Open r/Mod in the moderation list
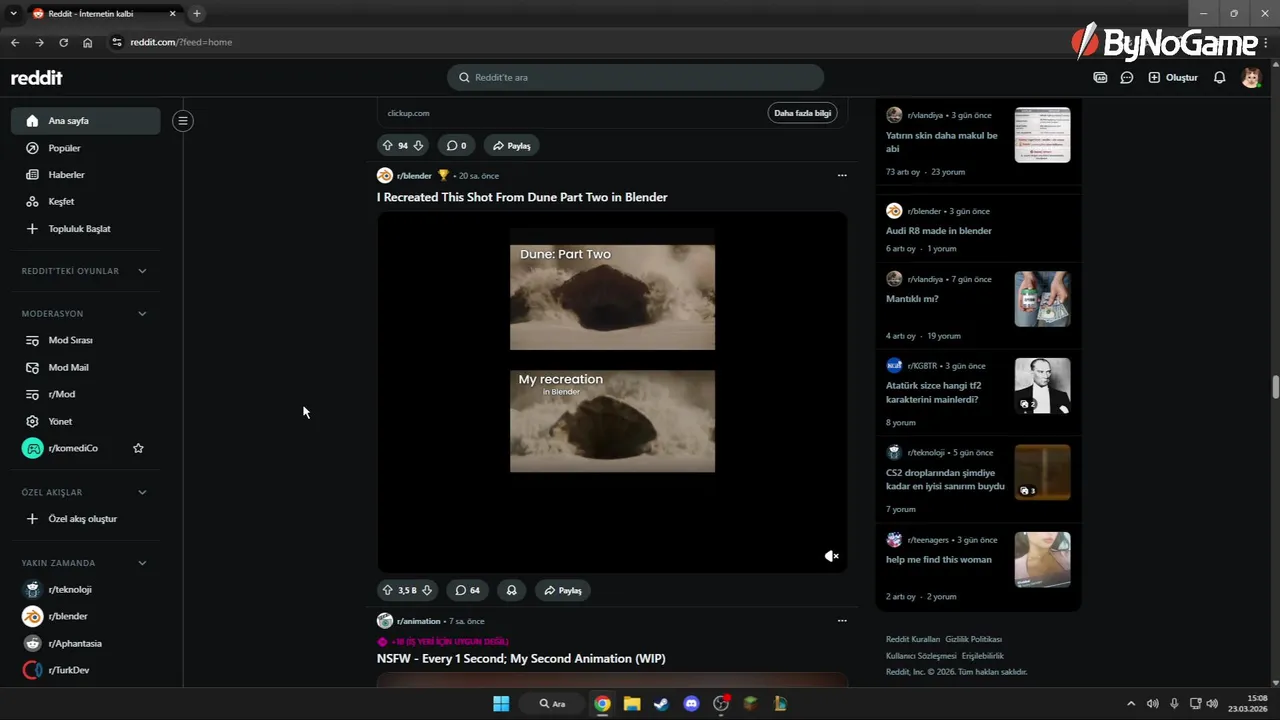This screenshot has width=1280, height=720. 86,394
